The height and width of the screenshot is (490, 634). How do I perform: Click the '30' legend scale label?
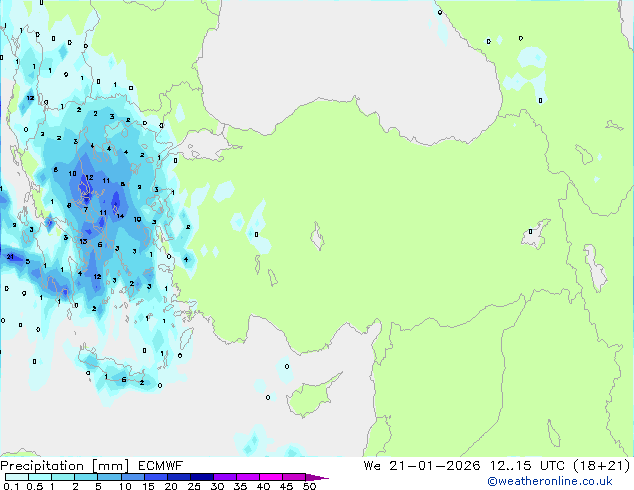tap(217, 486)
